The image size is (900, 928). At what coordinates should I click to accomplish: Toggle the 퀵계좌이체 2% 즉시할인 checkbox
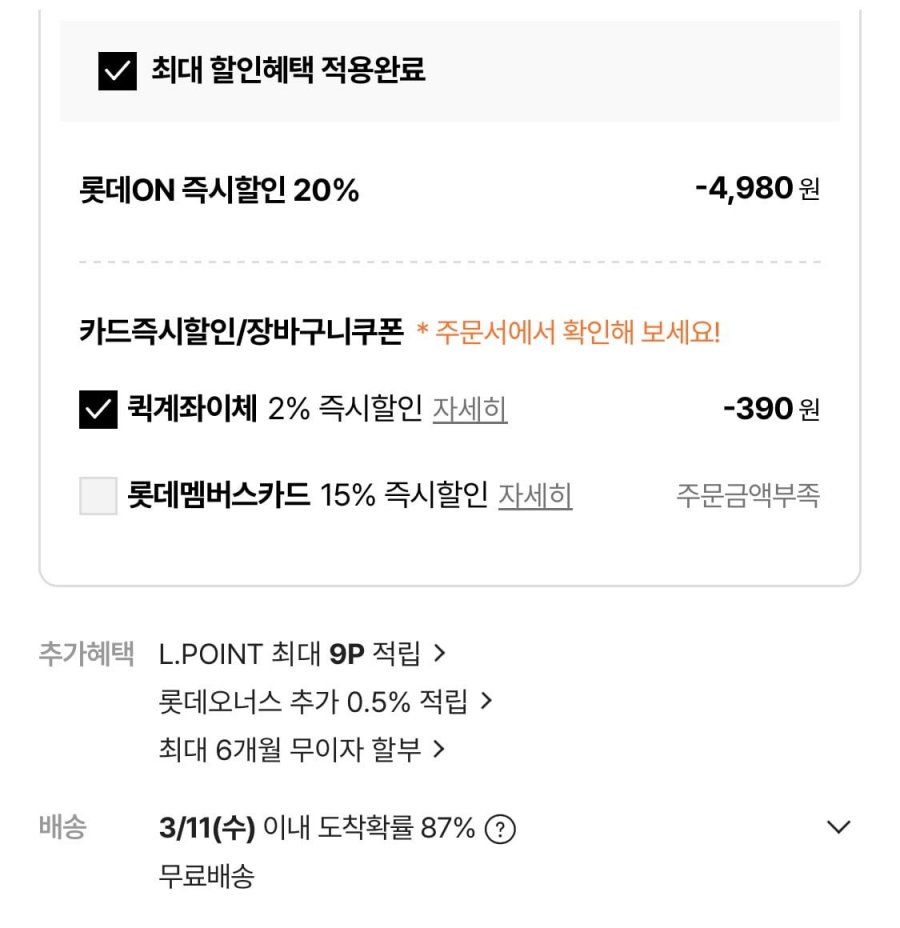click(x=98, y=409)
